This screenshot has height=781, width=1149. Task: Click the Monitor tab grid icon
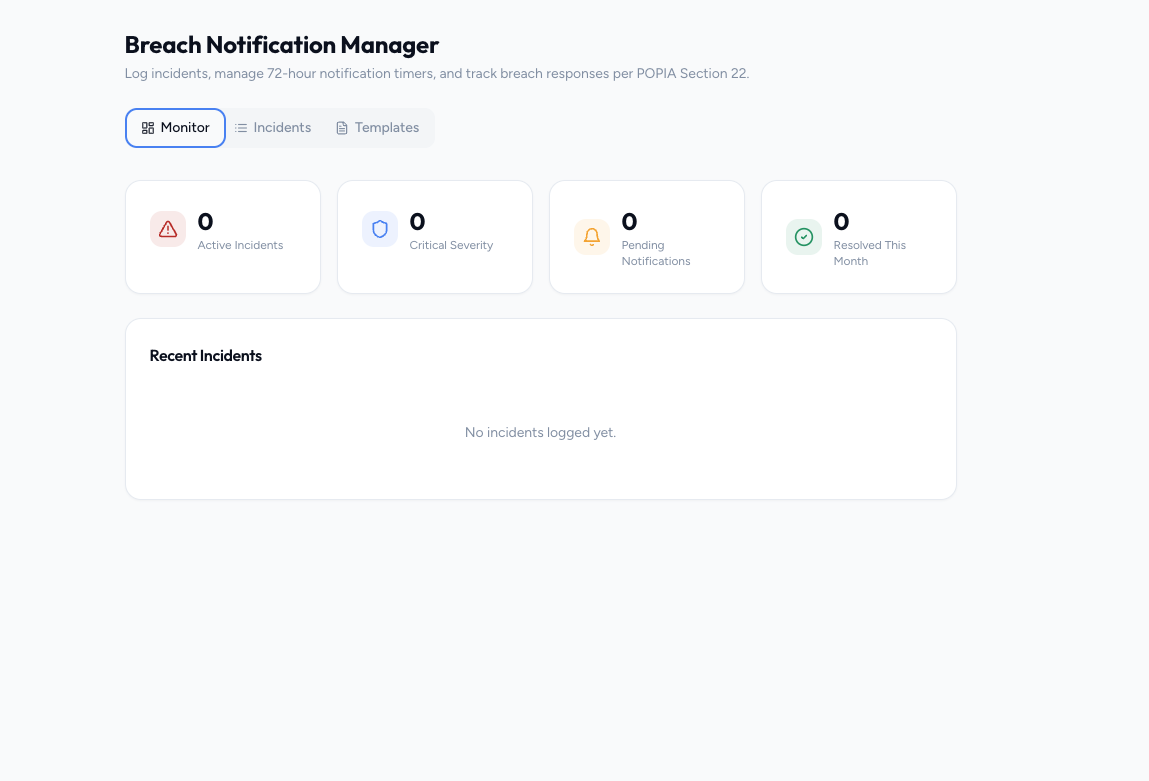(148, 128)
